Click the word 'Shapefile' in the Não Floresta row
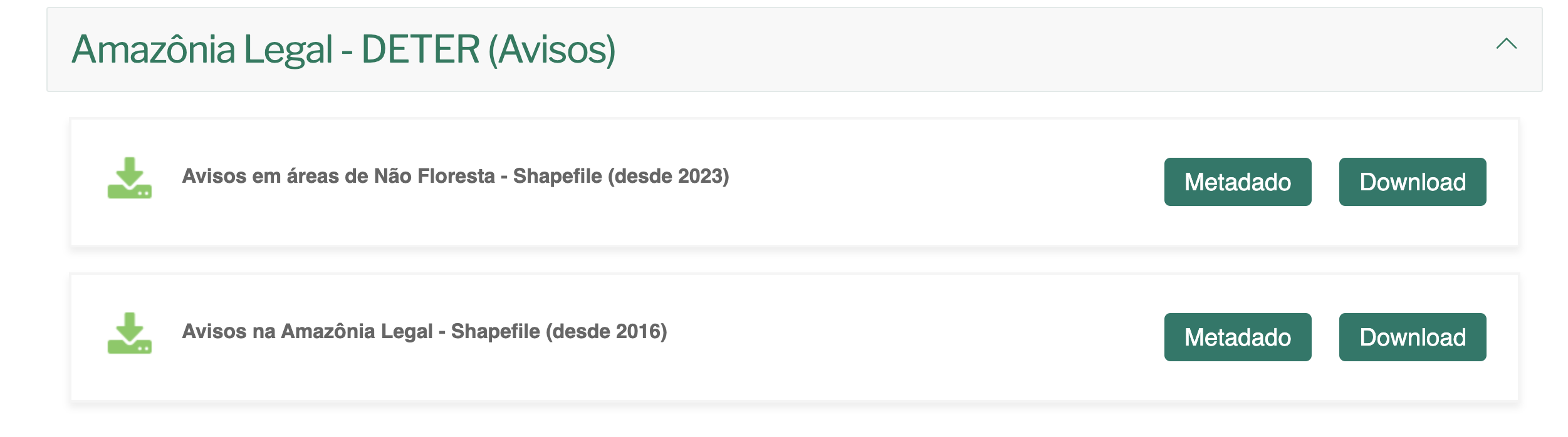 [557, 176]
